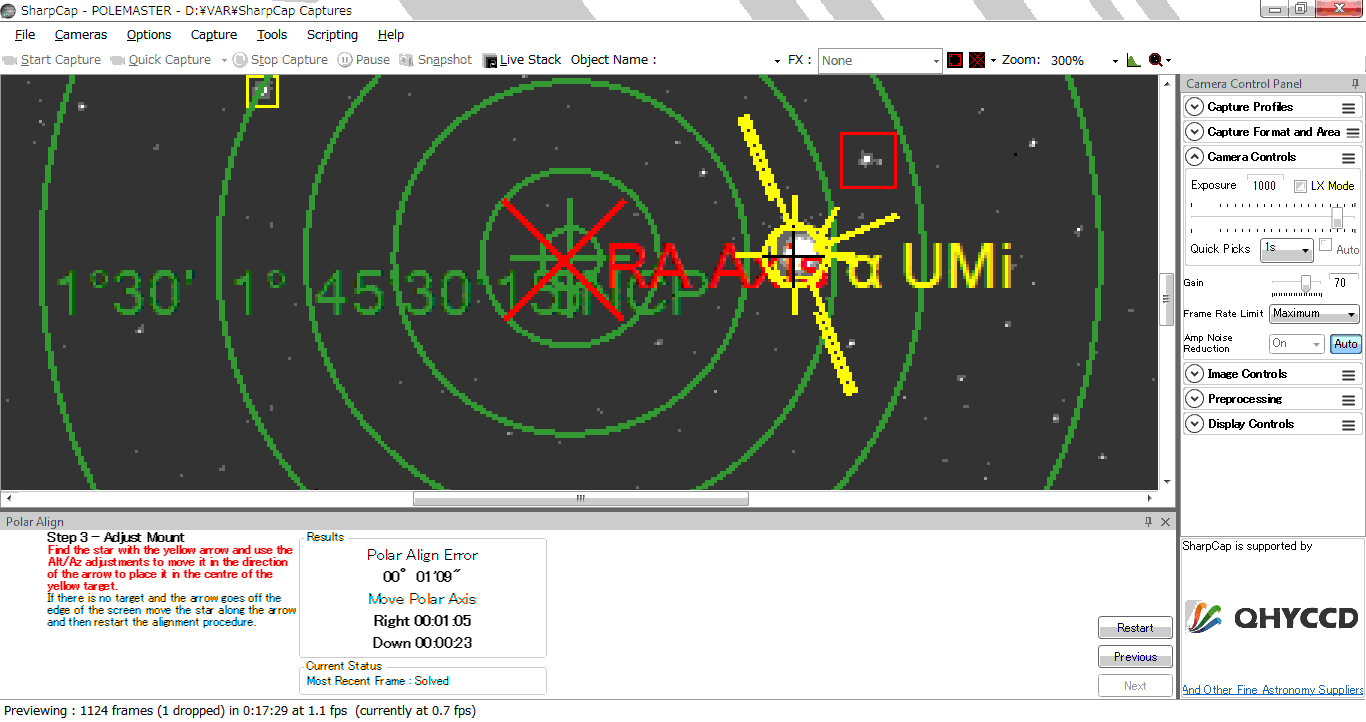Enable the LX Mode checkbox
This screenshot has height=722, width=1366.
click(x=1301, y=186)
